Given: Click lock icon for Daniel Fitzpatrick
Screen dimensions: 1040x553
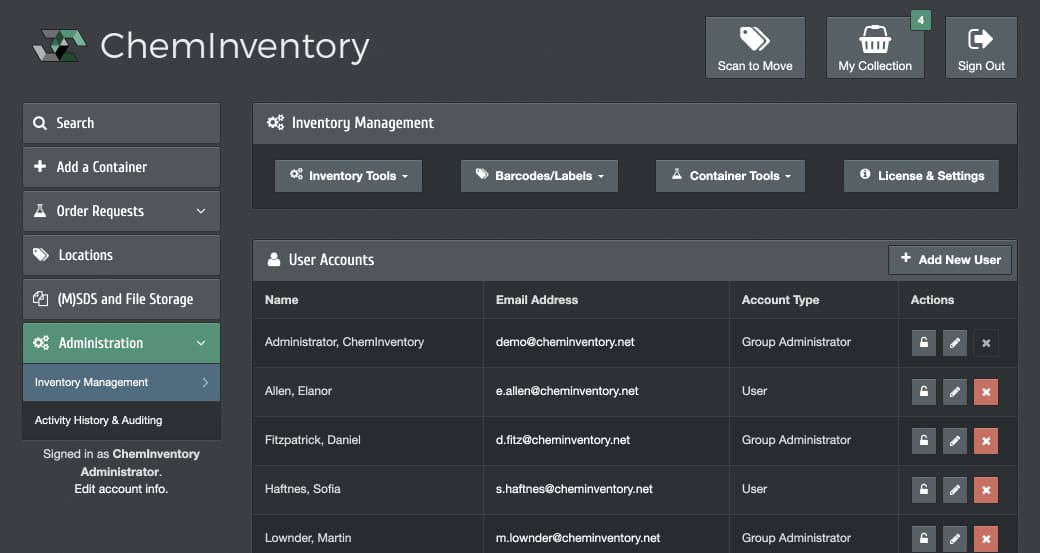Looking at the screenshot, I should [x=923, y=441].
